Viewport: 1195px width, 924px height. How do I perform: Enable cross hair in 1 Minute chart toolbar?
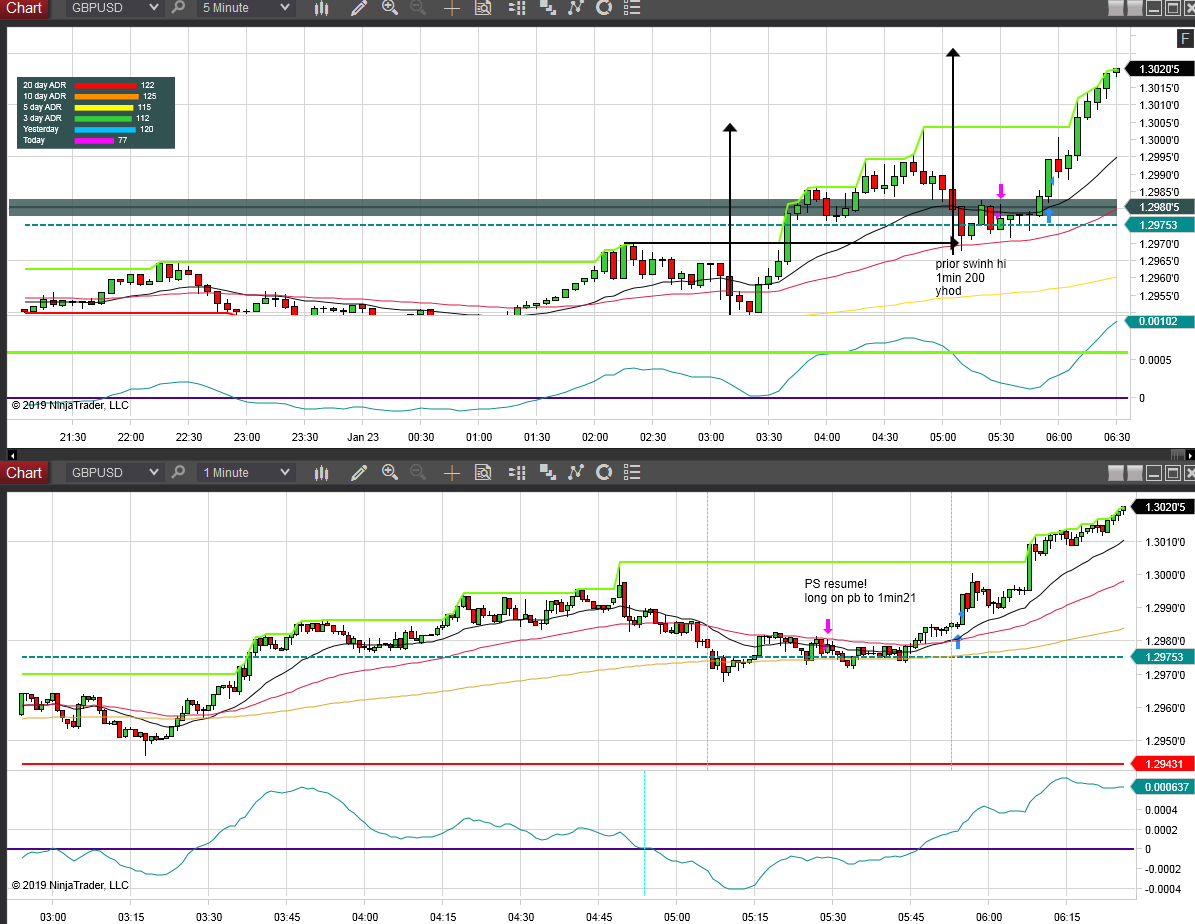point(451,473)
